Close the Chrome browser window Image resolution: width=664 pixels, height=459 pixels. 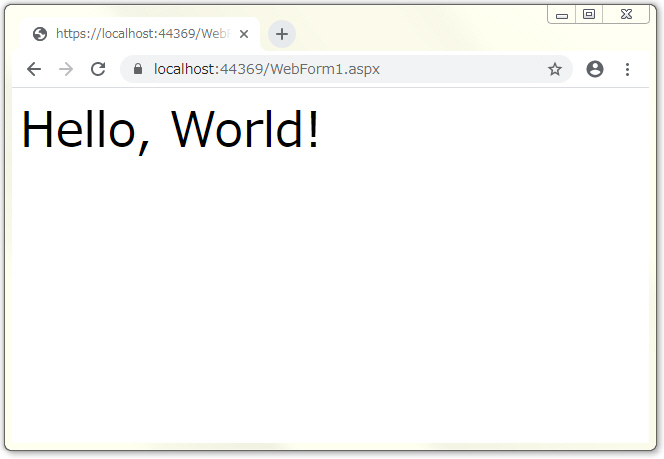[x=625, y=14]
